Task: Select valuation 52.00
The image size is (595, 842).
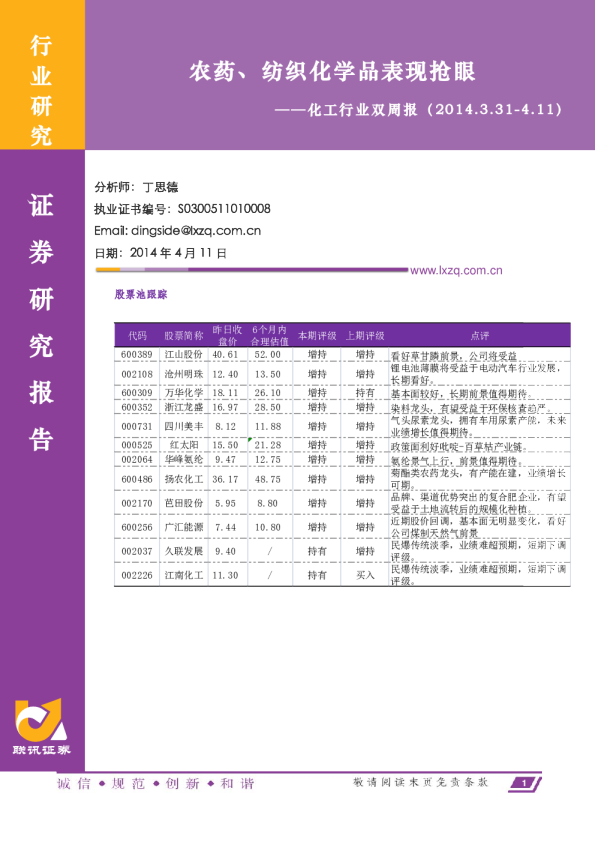Action: pos(267,354)
